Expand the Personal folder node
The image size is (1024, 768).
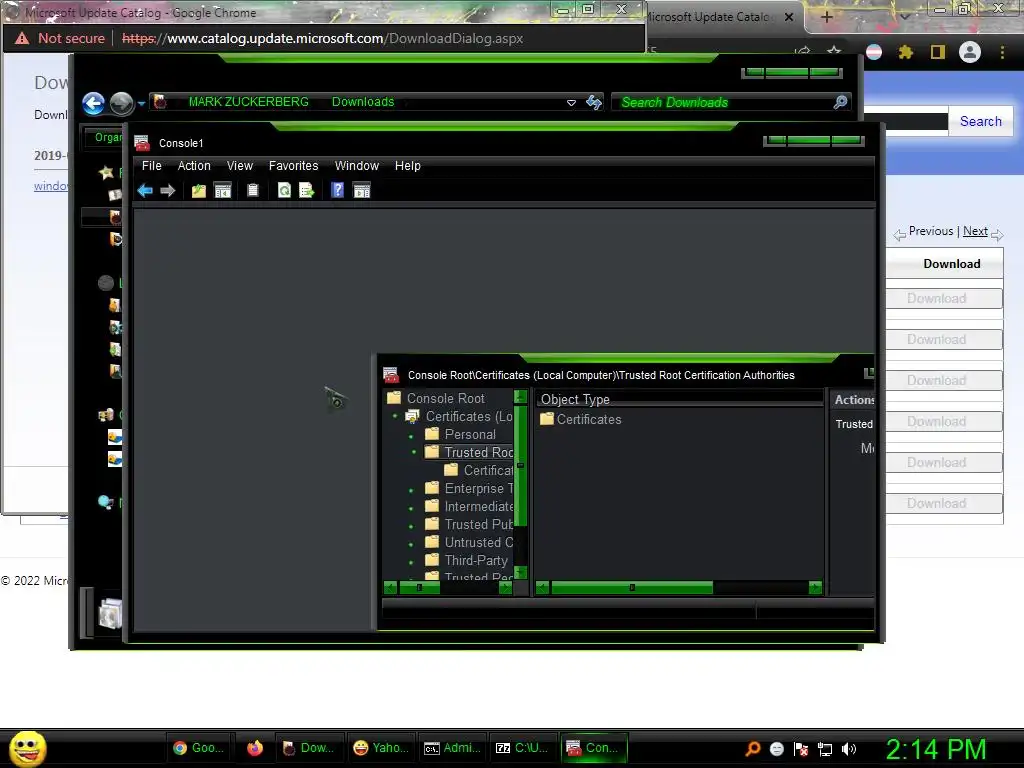pyautogui.click(x=411, y=436)
